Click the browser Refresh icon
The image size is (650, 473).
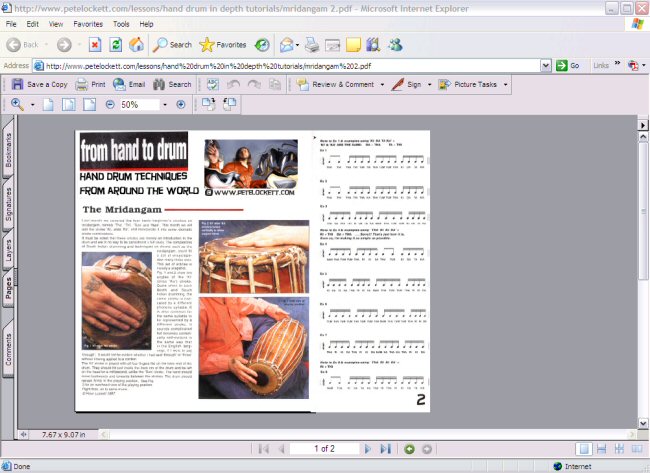[115, 45]
